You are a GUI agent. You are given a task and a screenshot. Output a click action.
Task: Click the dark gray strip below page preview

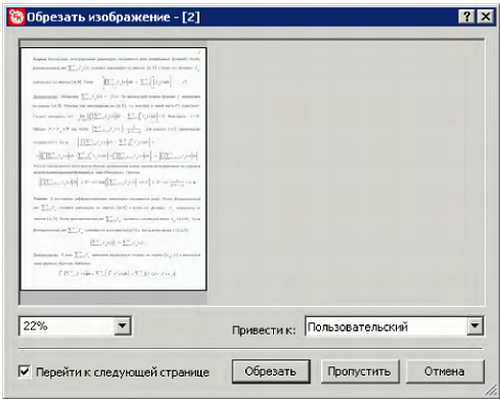click(x=113, y=298)
